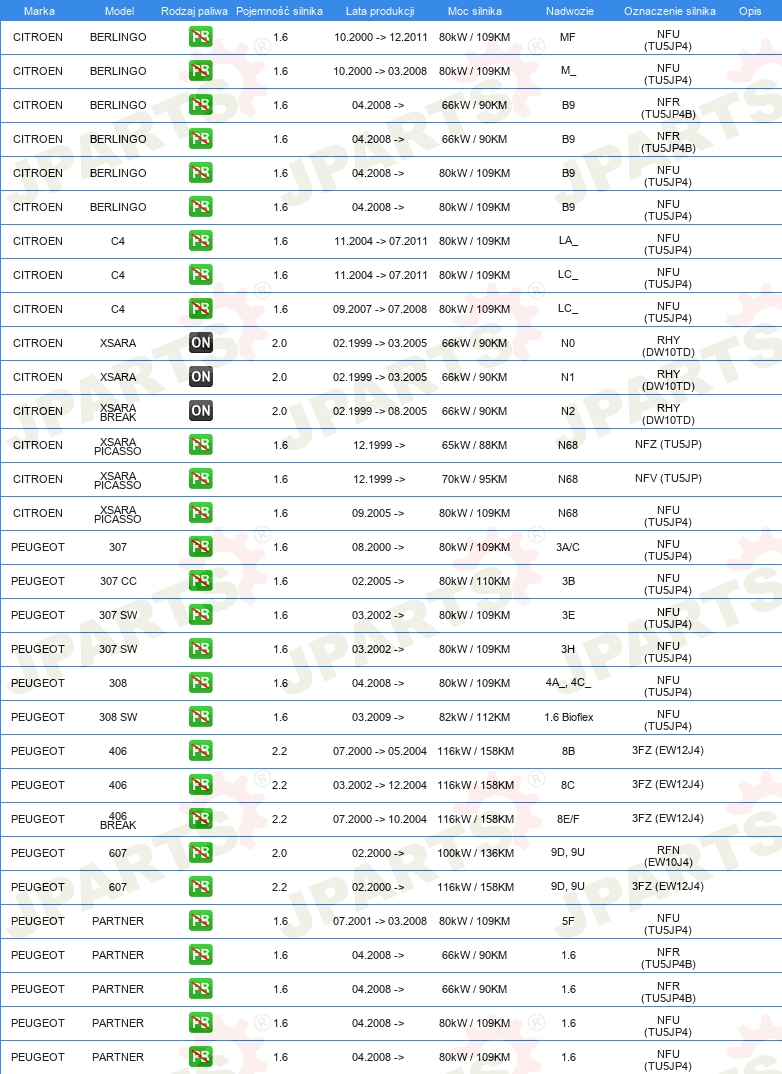Click the body cell 8E/F
Screen dimensions: 782x1074
click(x=568, y=819)
